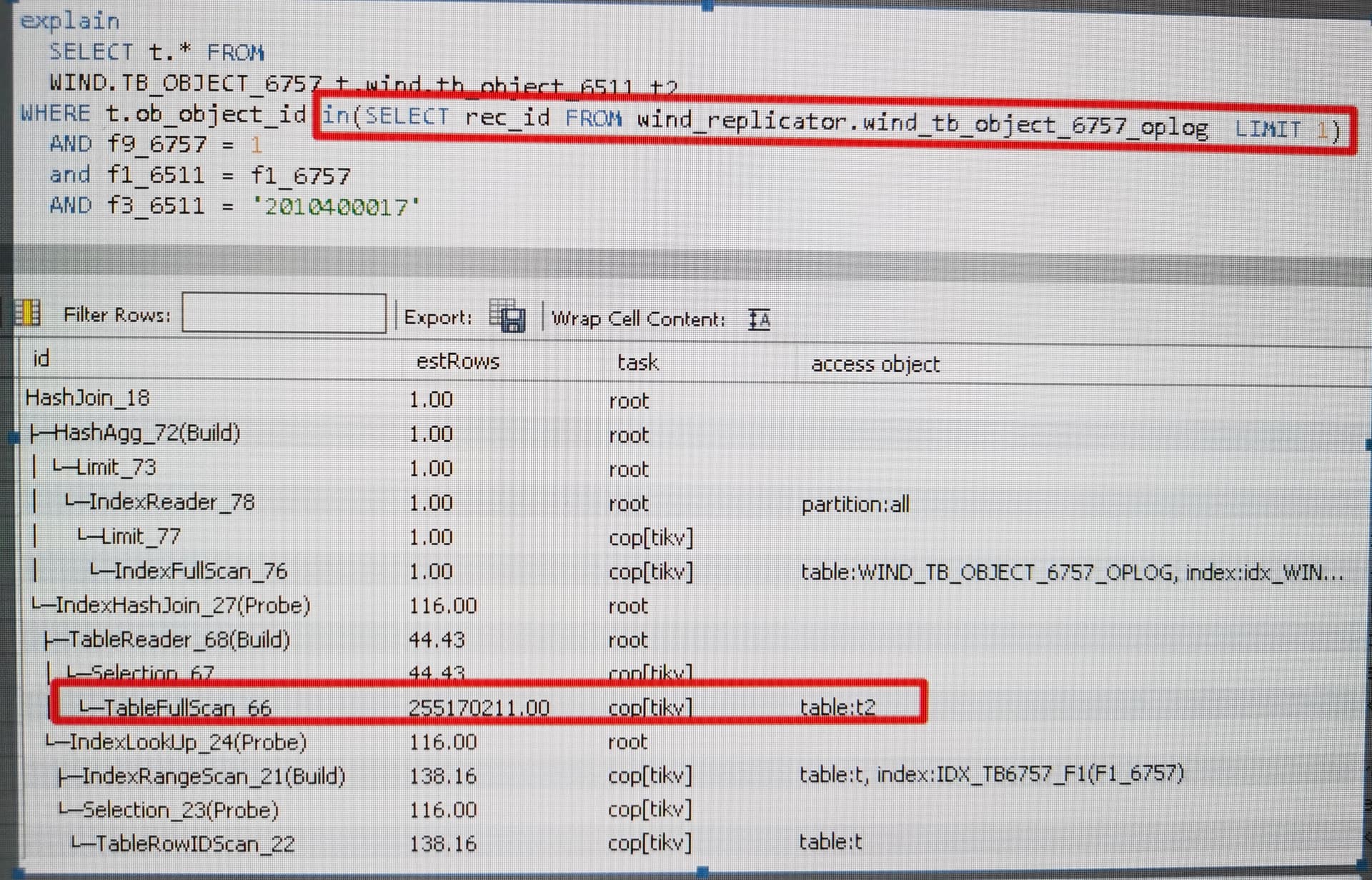Click the result grid icon left of Filter Rows
The width and height of the screenshot is (1372, 880).
(x=27, y=313)
